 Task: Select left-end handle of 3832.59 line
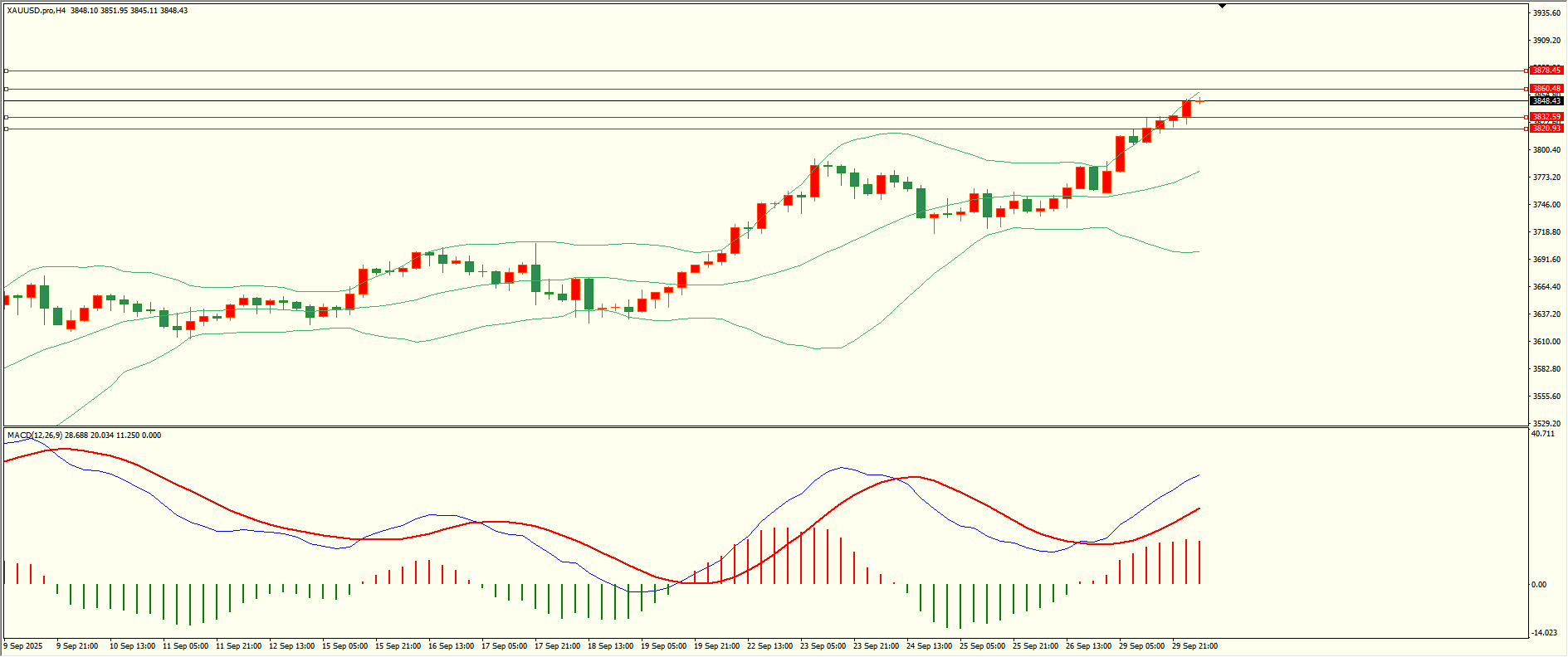tap(7, 117)
